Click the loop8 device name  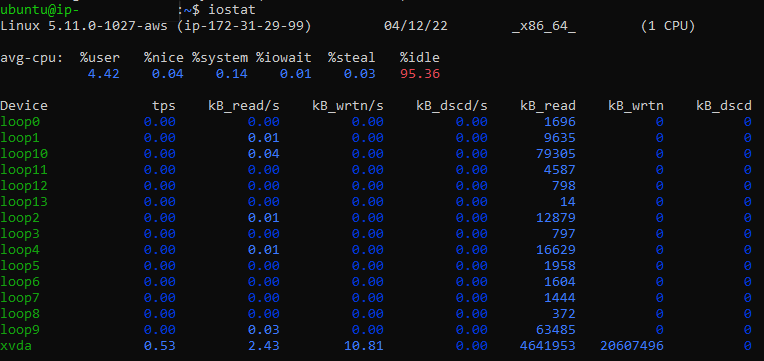(20, 314)
